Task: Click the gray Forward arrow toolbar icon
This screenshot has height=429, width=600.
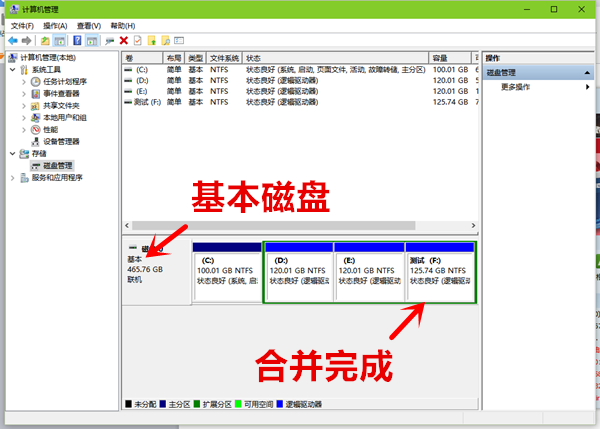Action: pyautogui.click(x=27, y=41)
